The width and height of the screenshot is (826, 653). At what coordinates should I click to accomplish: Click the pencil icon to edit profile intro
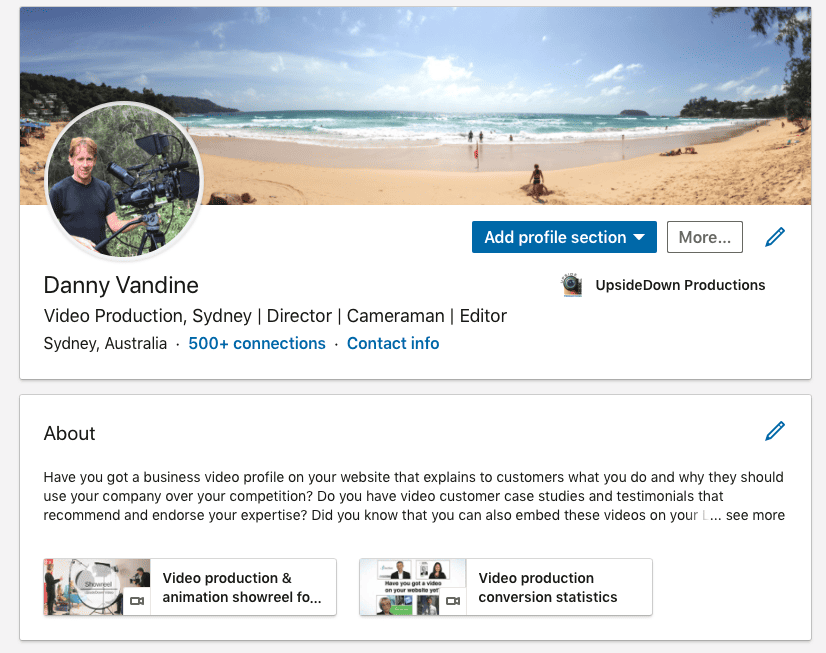point(775,237)
